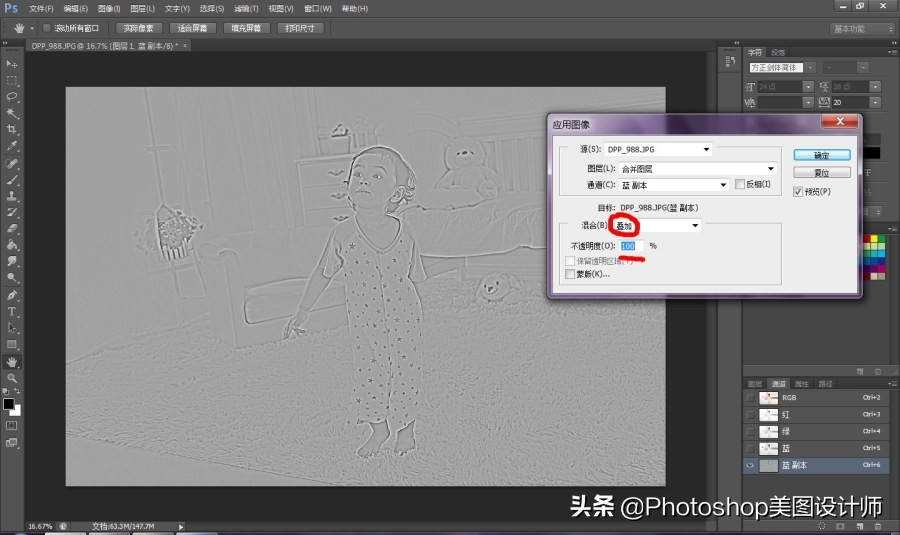Select the Path Selection tool
Screen dimensions: 900x535
pos(12,328)
